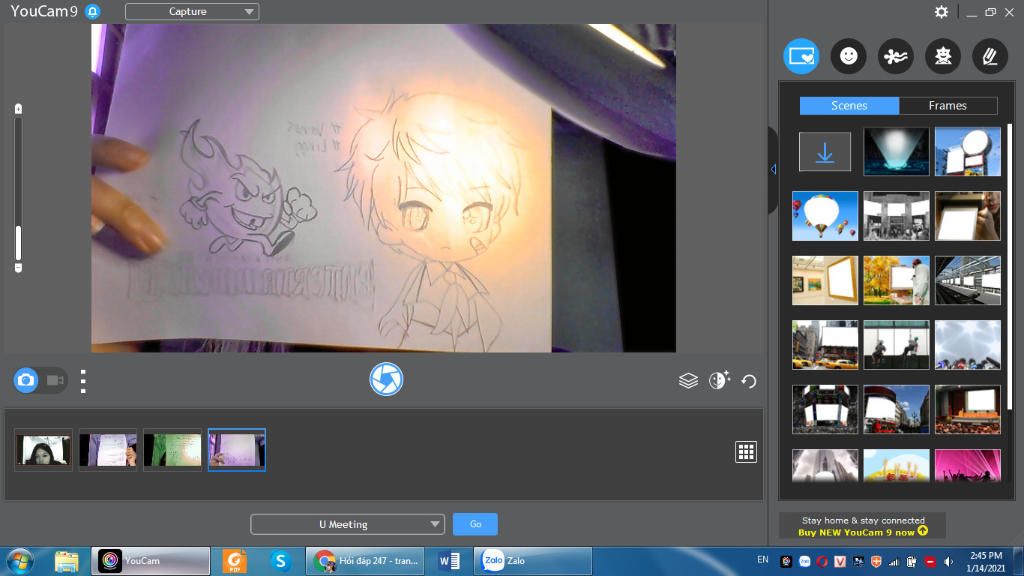
Task: Open the Windows Start menu
Action: tap(20, 561)
